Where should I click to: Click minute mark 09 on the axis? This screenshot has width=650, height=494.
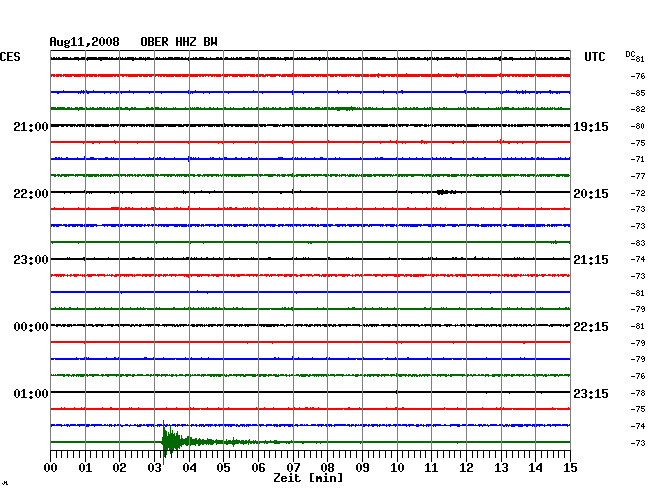coord(362,467)
